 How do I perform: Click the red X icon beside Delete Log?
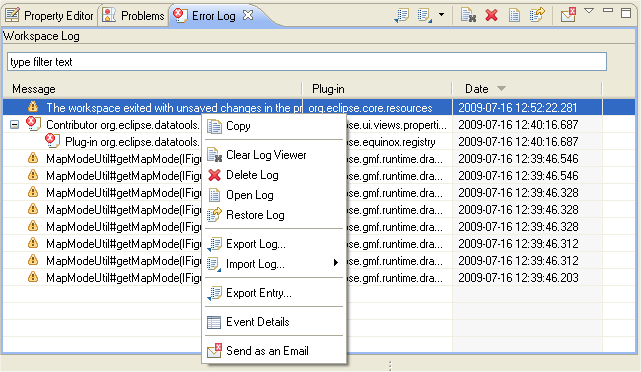pos(214,175)
